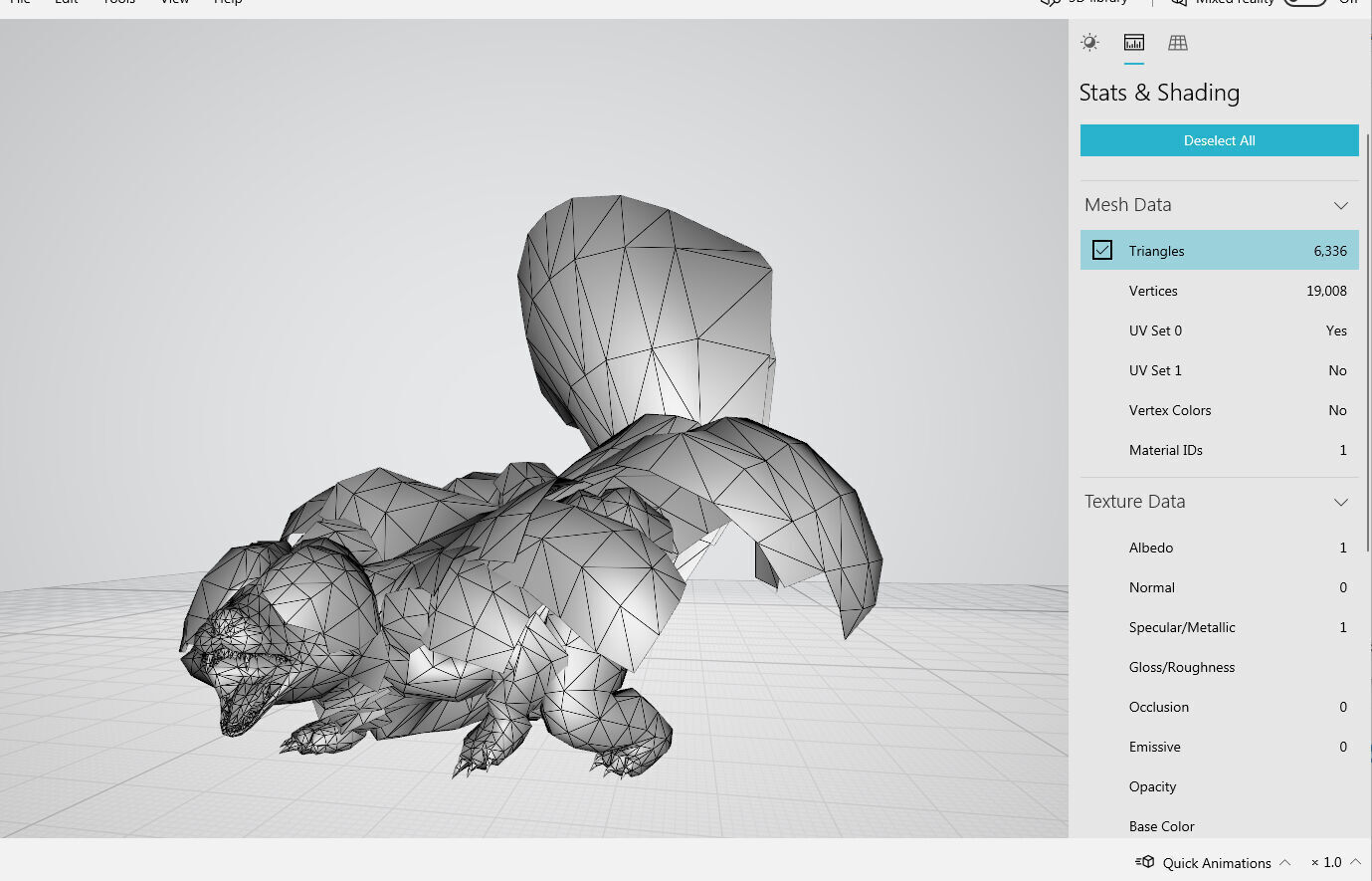Expand the Quick Animations chevron
The height and width of the screenshot is (881, 1372).
pos(1285,862)
